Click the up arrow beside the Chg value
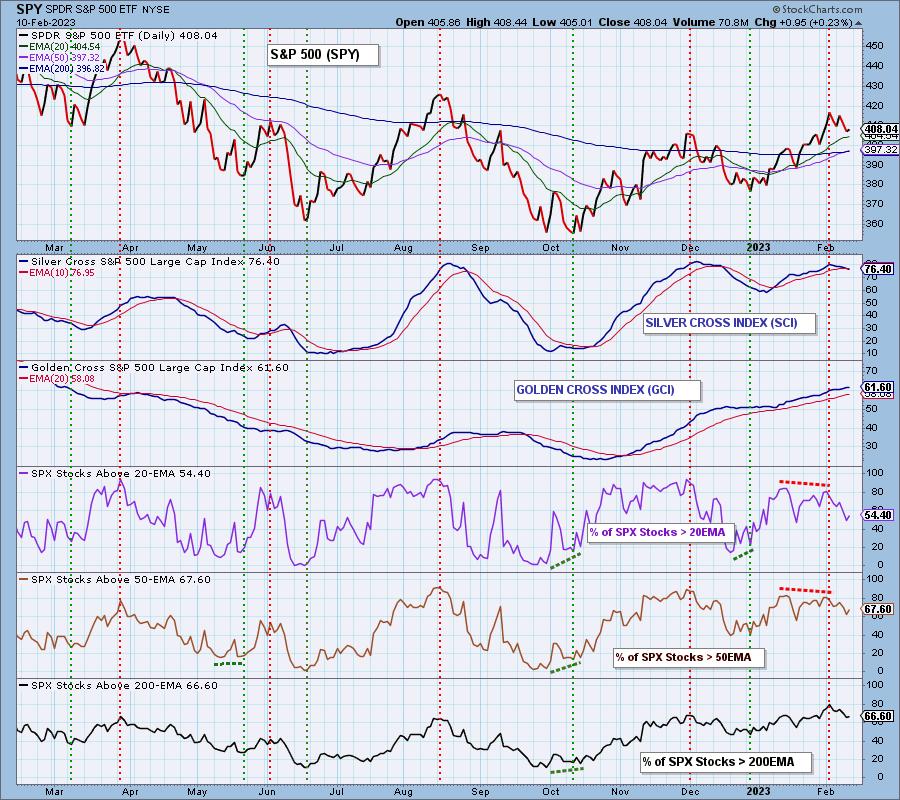 click(858, 24)
